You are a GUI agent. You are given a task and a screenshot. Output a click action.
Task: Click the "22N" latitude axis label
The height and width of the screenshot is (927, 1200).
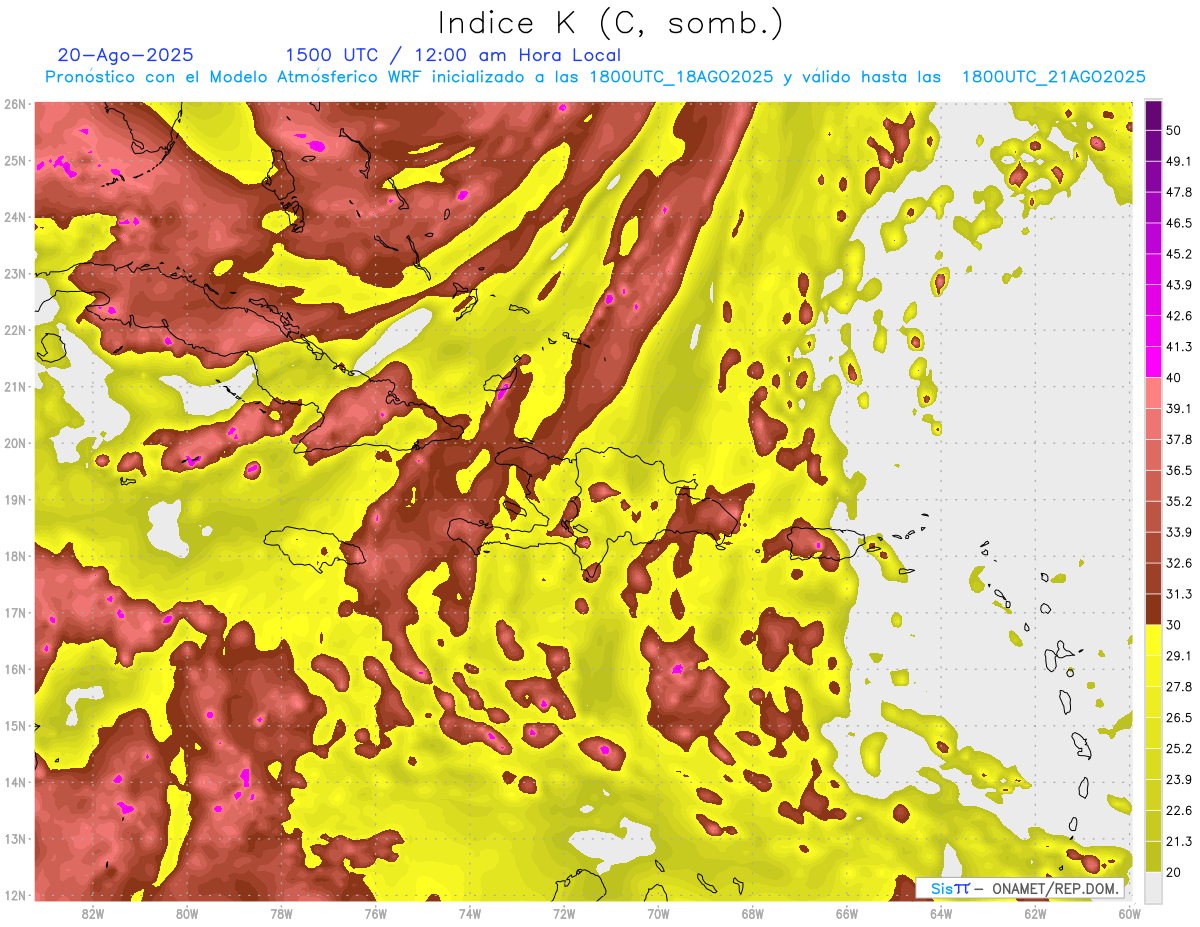click(x=14, y=330)
